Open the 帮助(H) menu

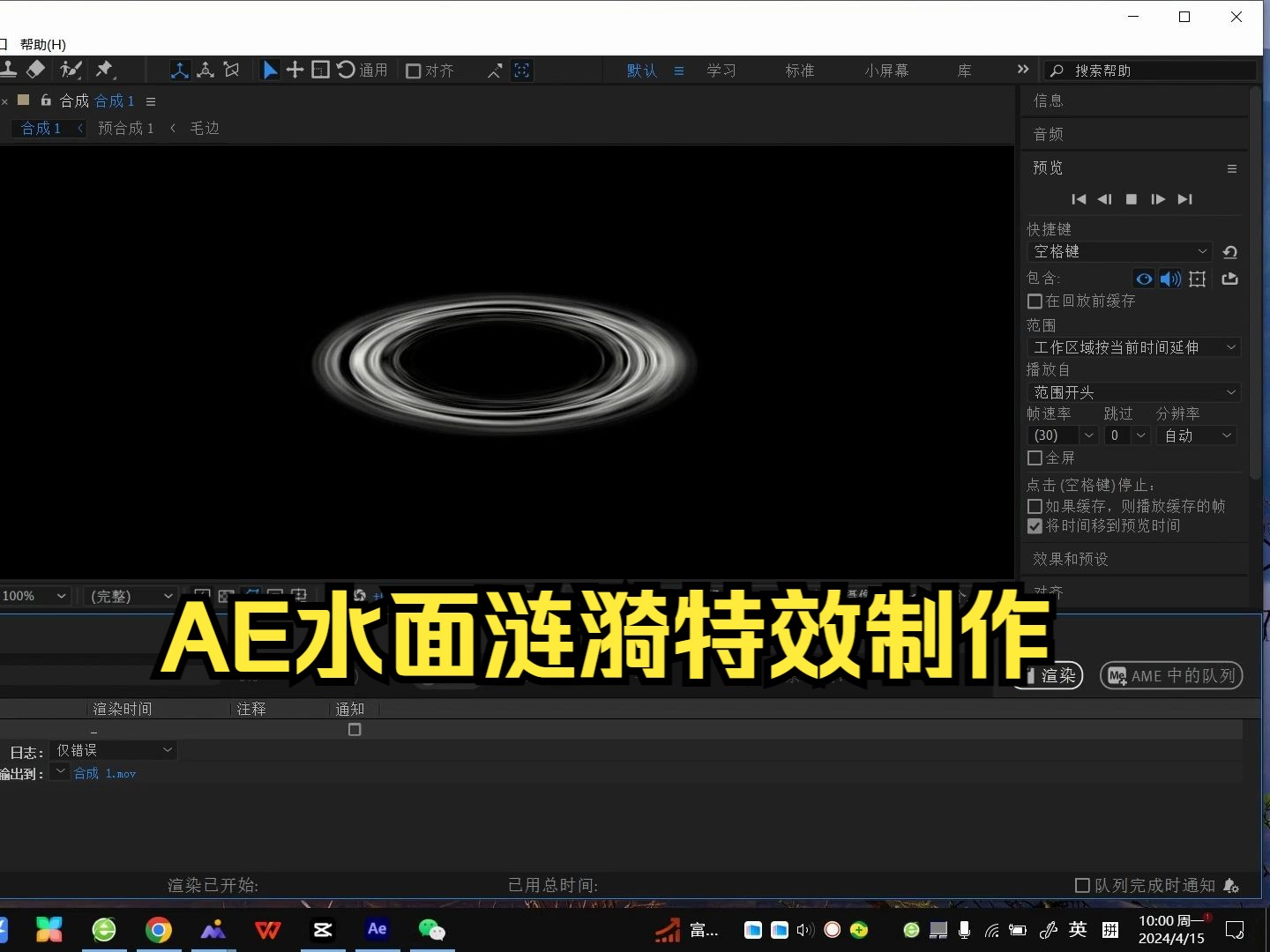(x=40, y=44)
